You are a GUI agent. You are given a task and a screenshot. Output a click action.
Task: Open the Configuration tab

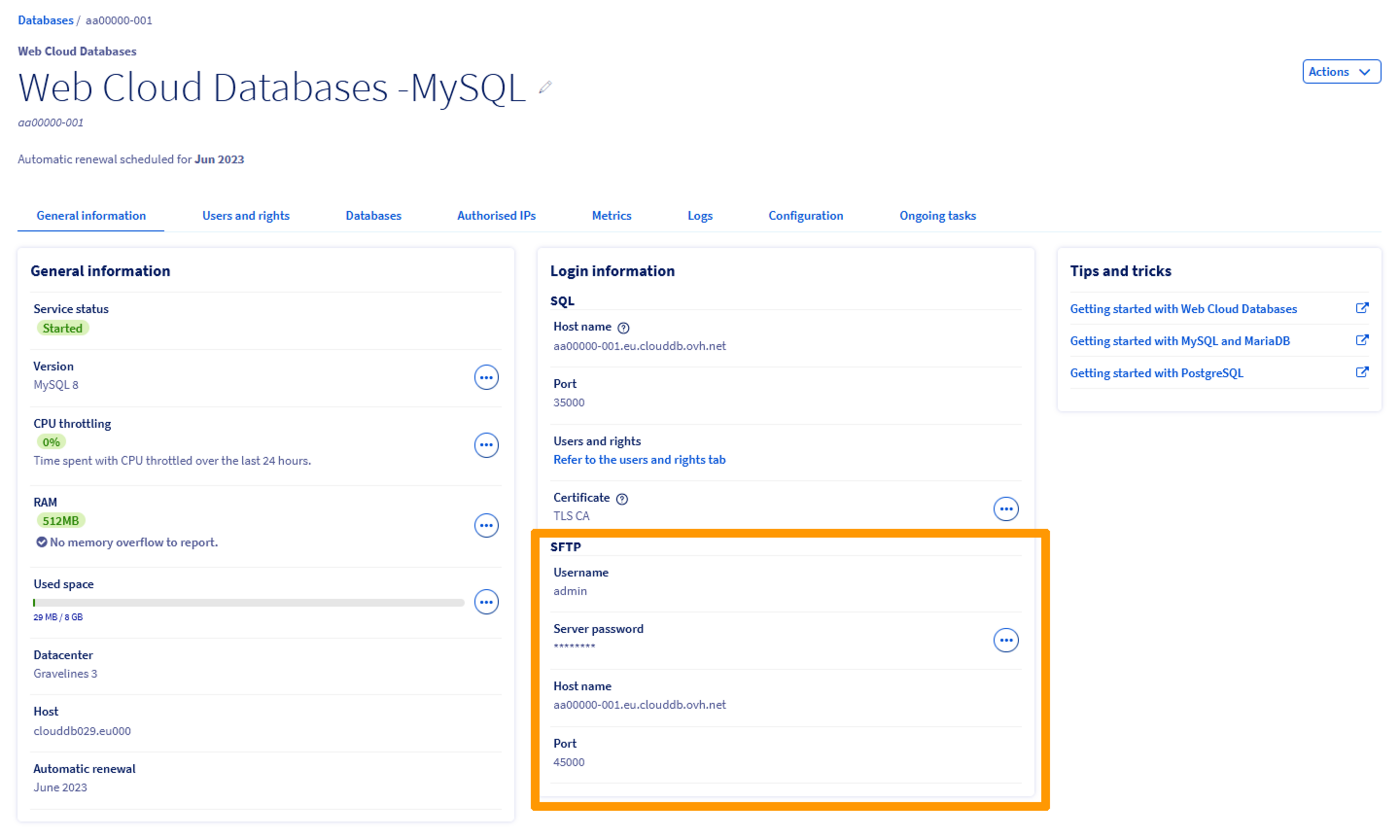click(806, 215)
